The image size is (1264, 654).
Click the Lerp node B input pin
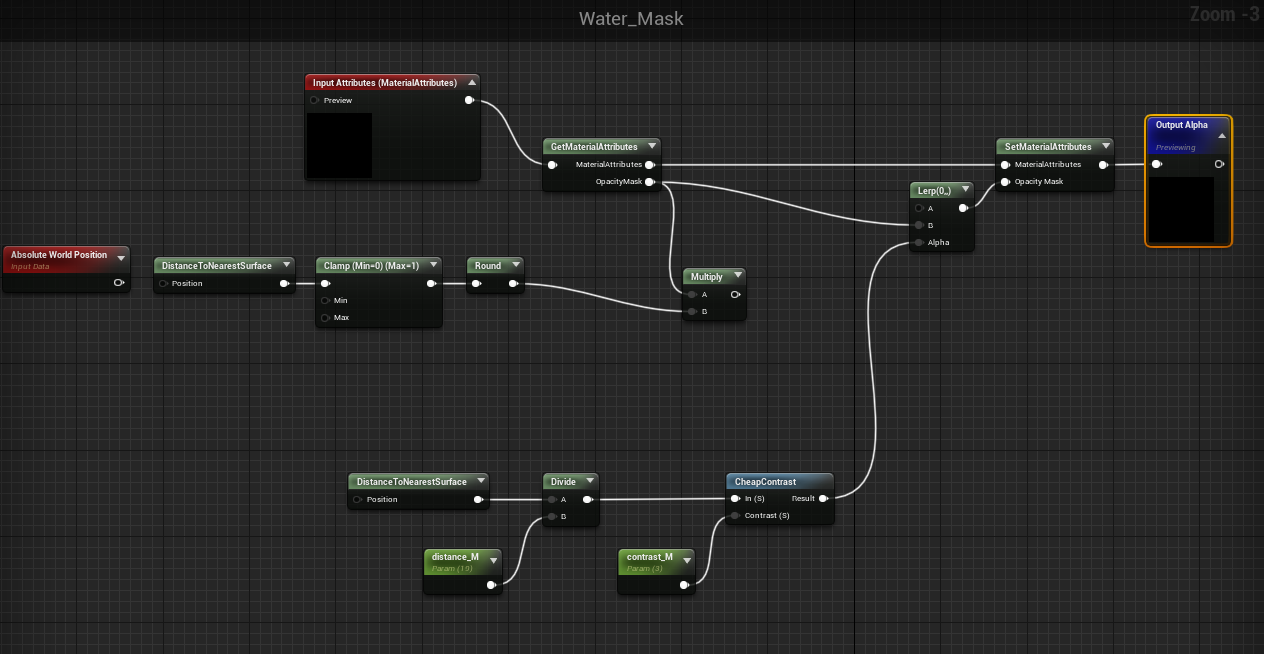point(918,225)
